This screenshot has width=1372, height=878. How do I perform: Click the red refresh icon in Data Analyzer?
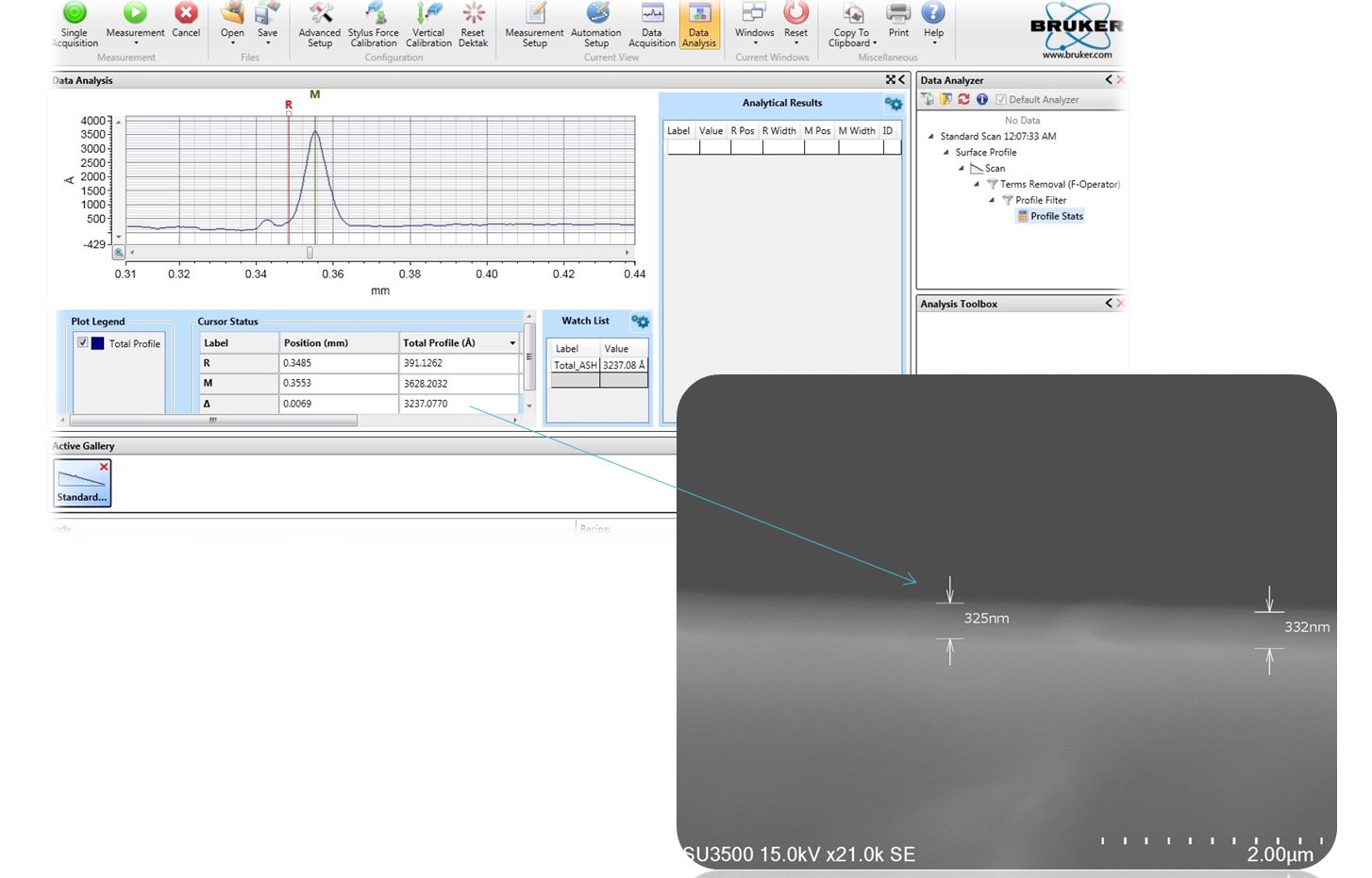(x=963, y=99)
